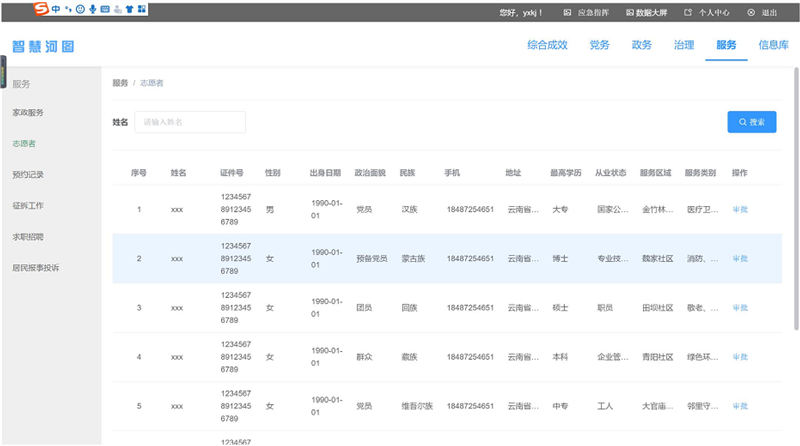Click 审批 for row 5
This screenshot has height=446, width=800.
pyautogui.click(x=740, y=406)
